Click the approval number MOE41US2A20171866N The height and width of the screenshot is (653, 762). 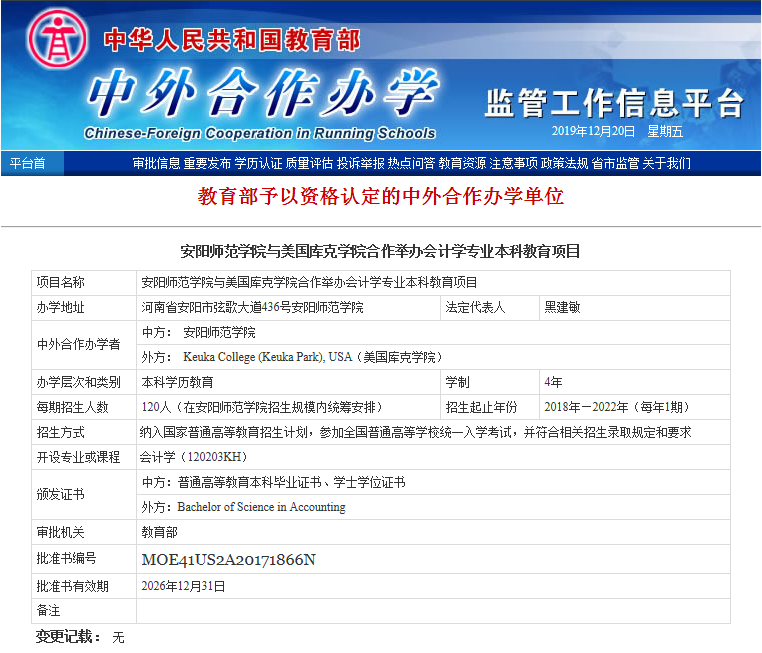229,560
